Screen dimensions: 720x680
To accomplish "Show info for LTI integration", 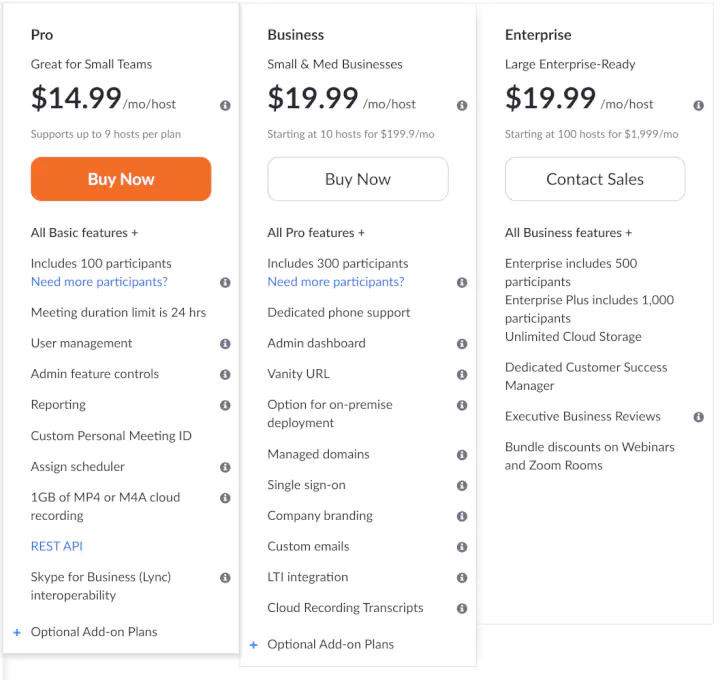I will [462, 578].
